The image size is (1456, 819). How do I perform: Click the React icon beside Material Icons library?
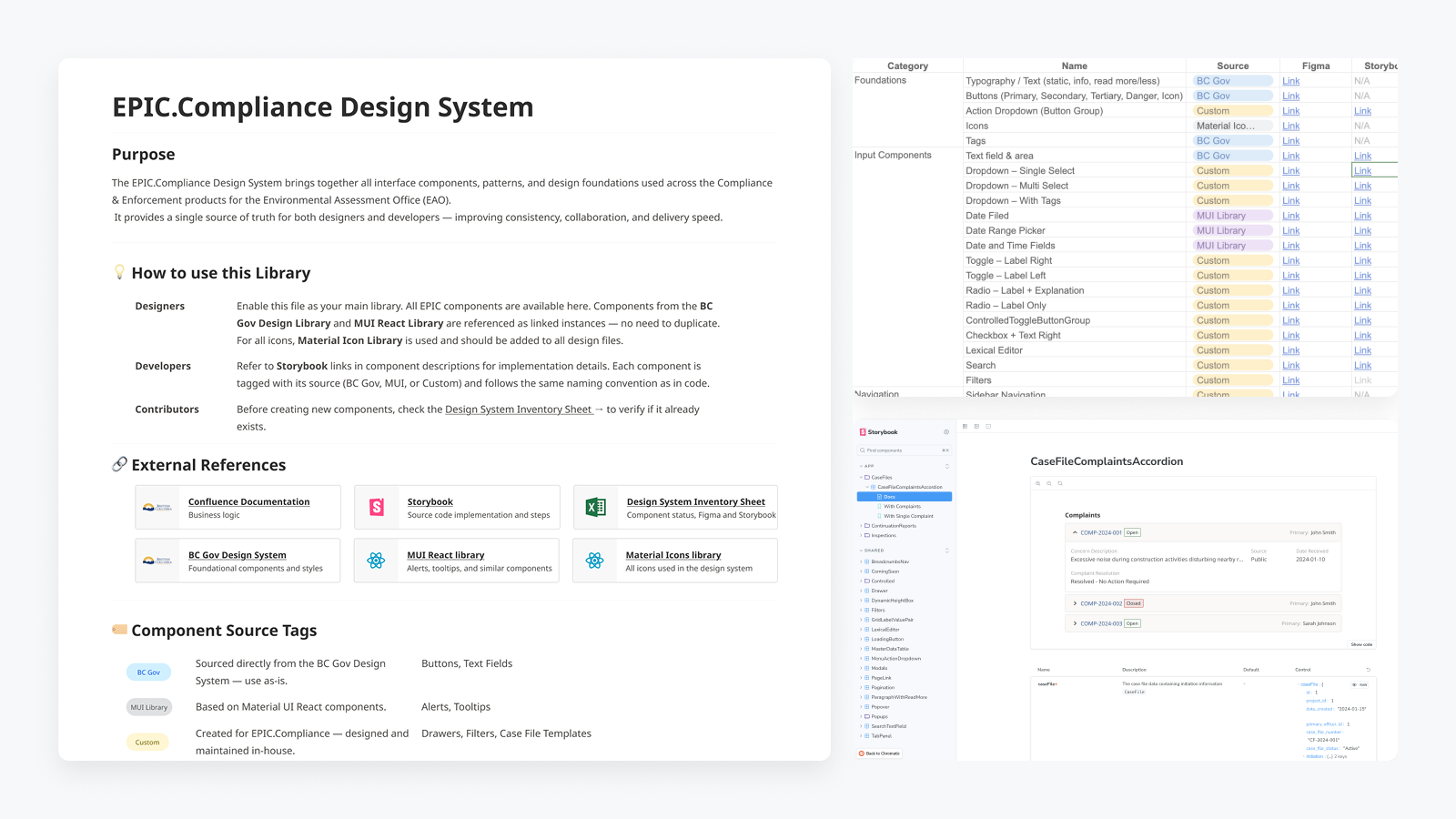click(x=595, y=561)
